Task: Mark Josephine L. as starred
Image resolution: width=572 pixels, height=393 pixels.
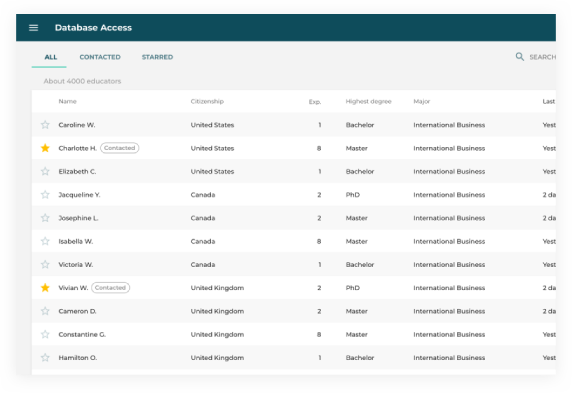Action: click(x=45, y=218)
